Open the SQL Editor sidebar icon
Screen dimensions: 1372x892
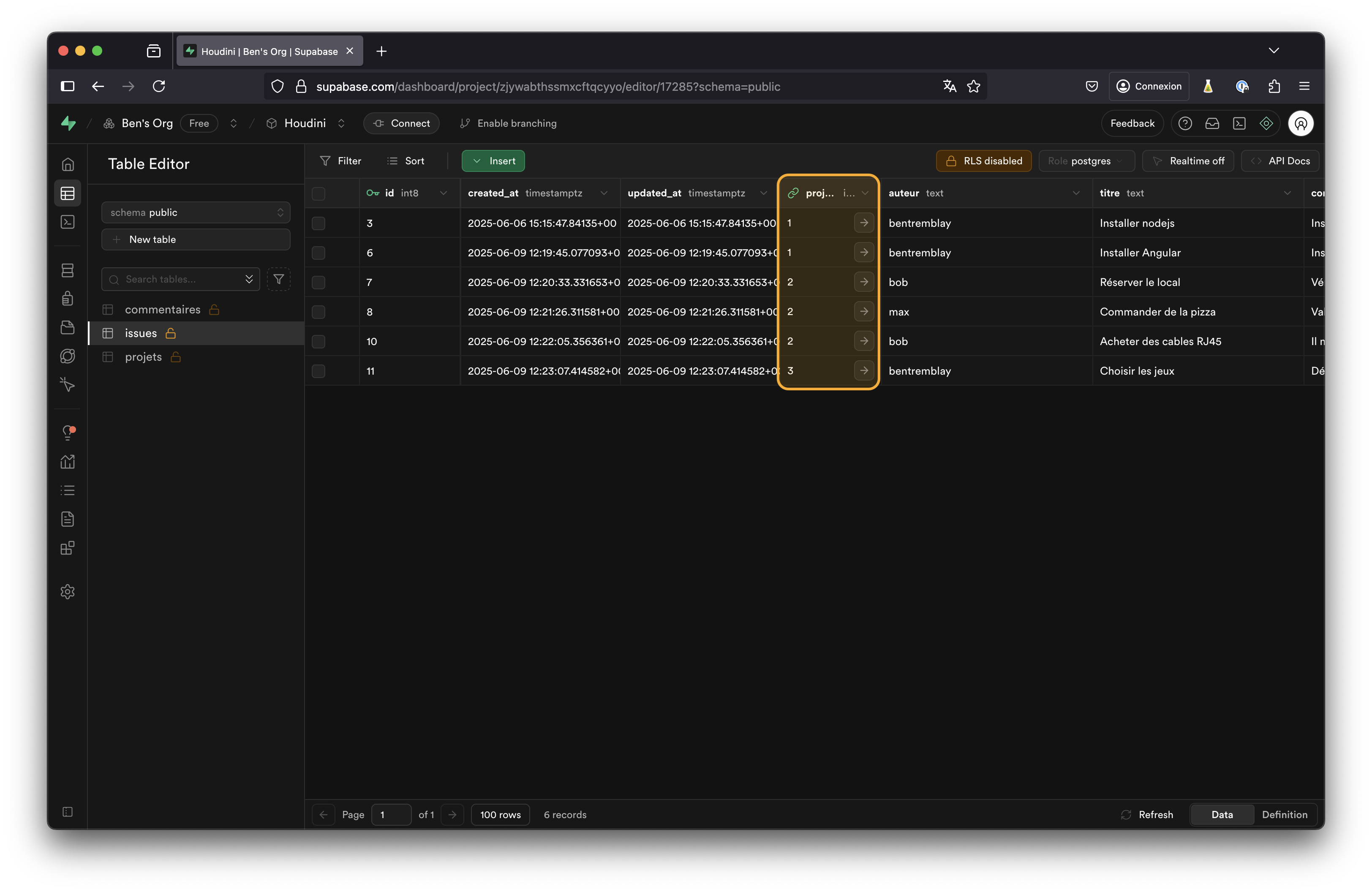click(x=68, y=222)
